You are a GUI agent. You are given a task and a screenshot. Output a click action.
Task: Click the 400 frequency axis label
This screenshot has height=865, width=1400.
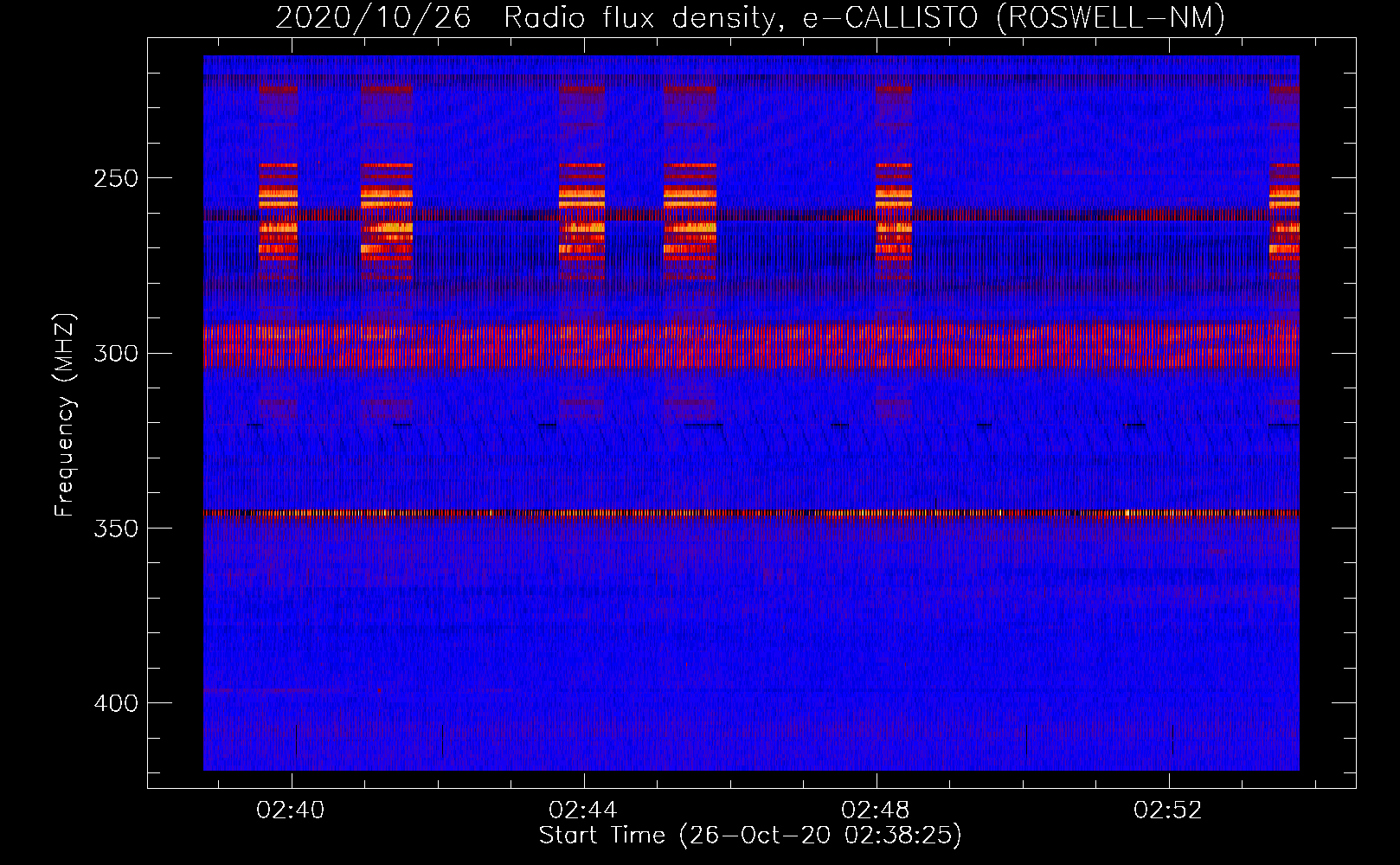tap(116, 702)
